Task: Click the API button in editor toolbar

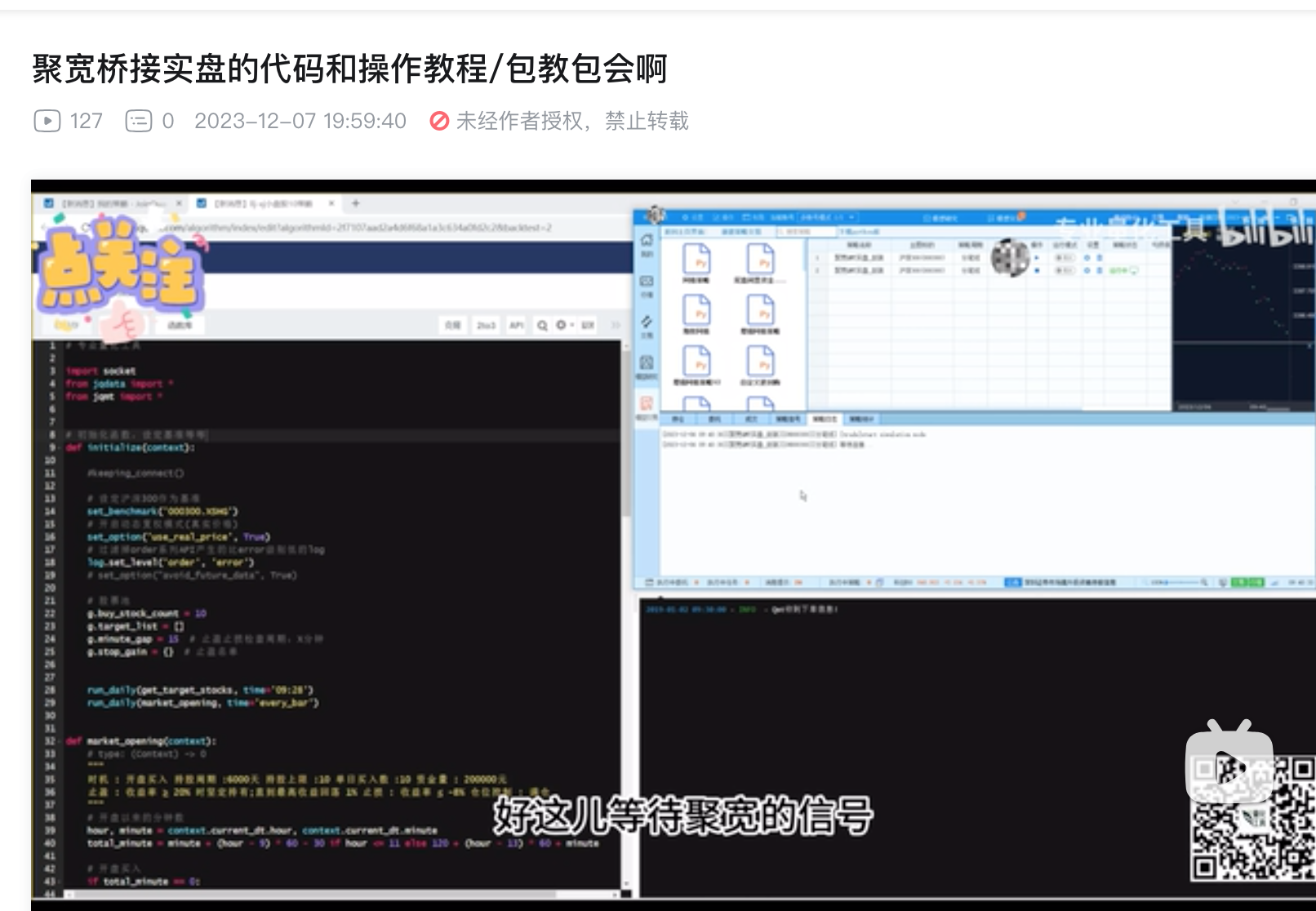Action: 516,325
